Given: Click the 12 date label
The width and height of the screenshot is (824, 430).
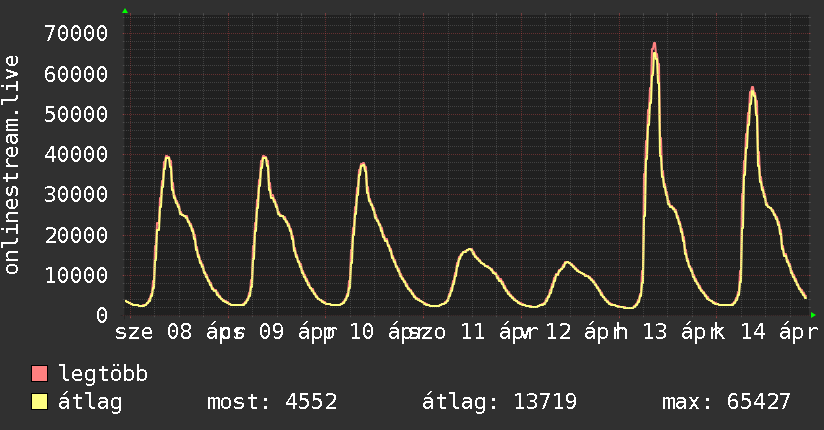Looking at the screenshot, I should coord(558,332).
